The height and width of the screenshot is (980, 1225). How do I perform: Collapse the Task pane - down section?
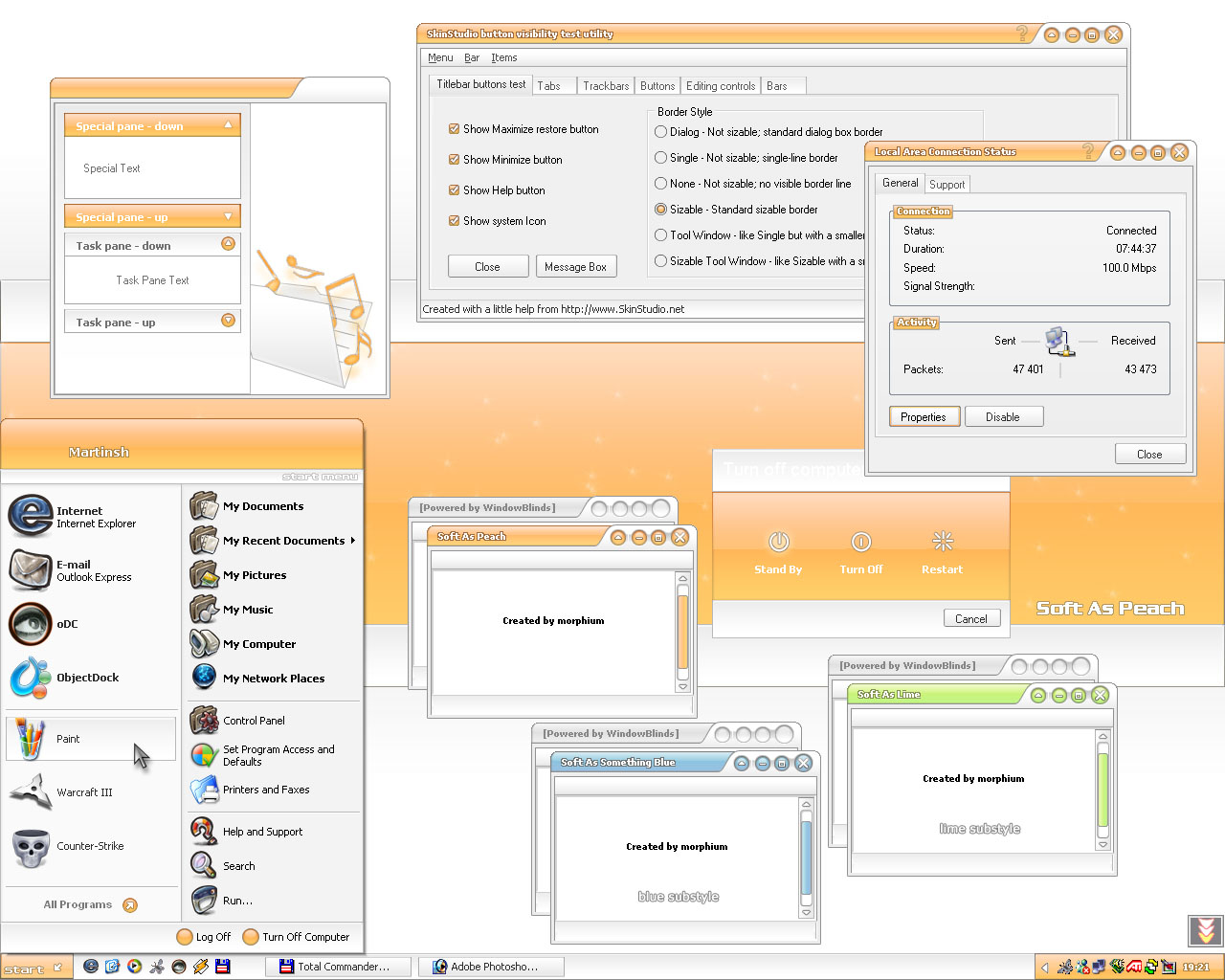152,245
